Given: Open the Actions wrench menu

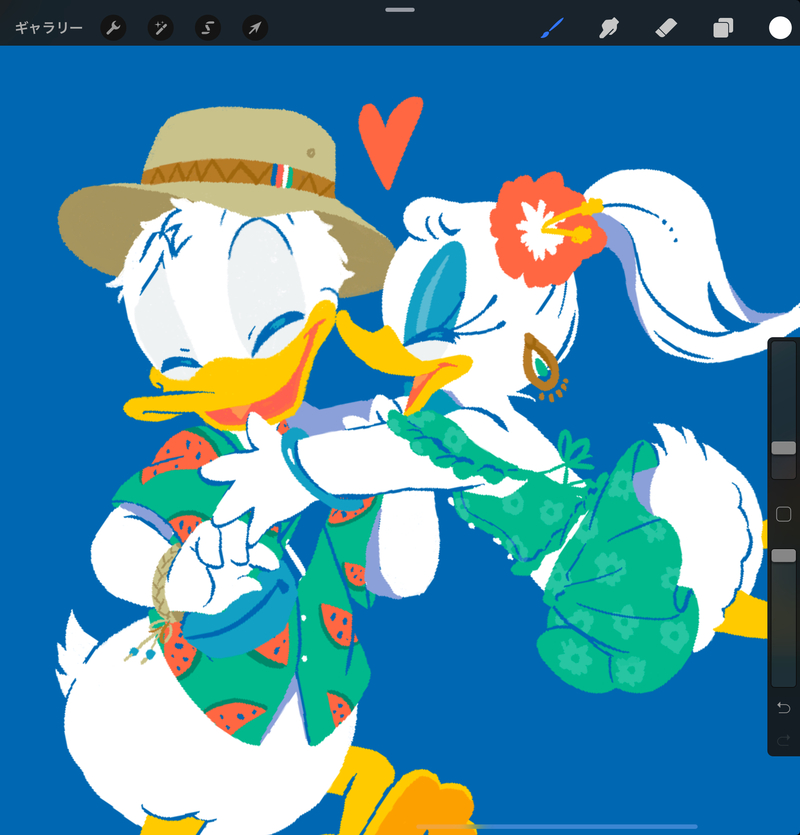Looking at the screenshot, I should [x=113, y=28].
